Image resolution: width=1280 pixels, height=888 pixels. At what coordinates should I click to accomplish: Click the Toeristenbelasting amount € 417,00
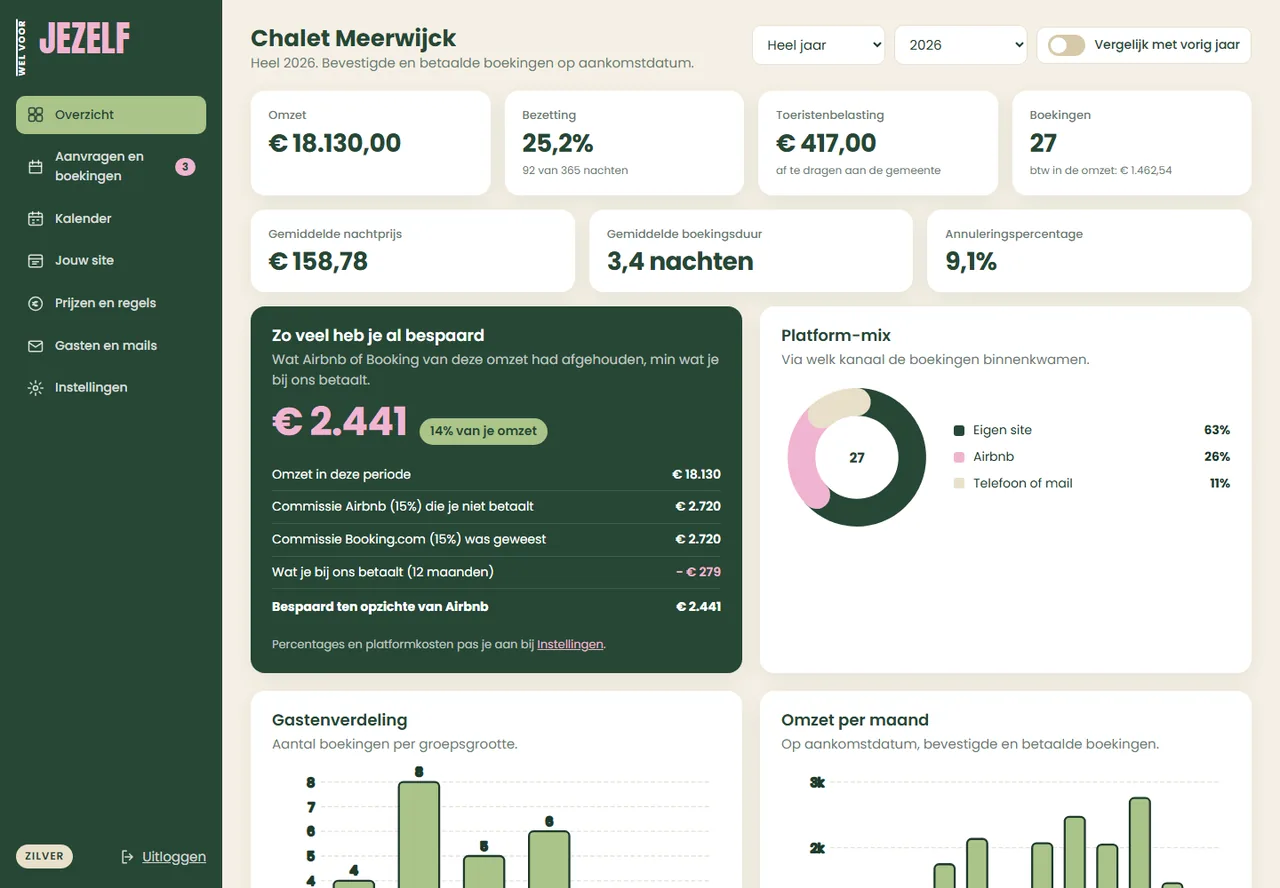click(x=826, y=143)
